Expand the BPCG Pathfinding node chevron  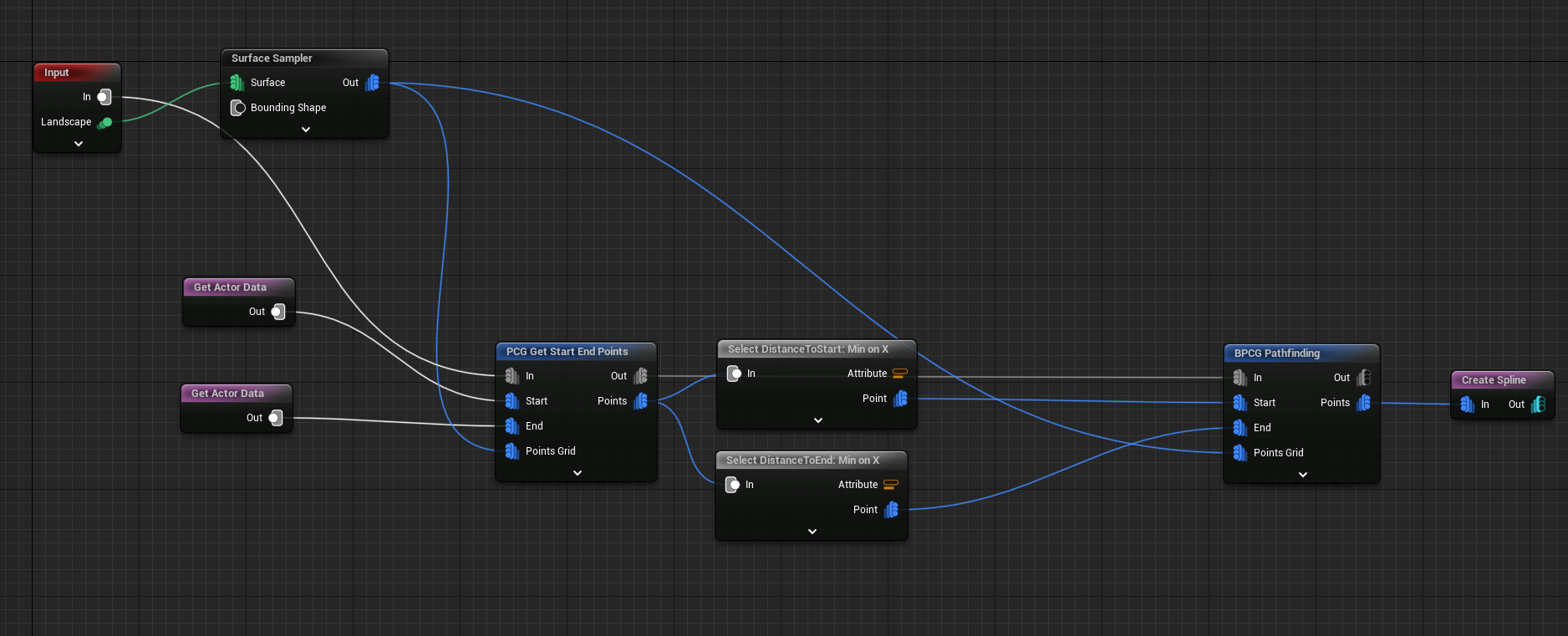click(1303, 475)
